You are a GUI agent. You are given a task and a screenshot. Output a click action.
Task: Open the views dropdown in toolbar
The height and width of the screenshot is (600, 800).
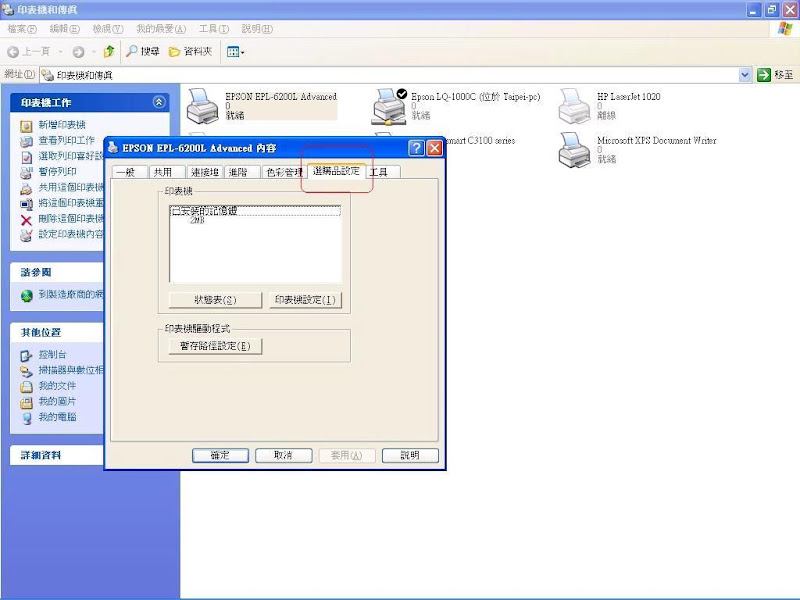pyautogui.click(x=235, y=51)
